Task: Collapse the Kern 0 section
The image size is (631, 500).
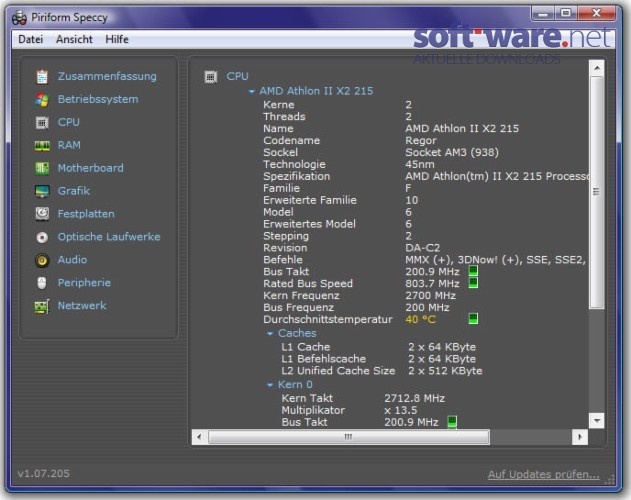Action: pyautogui.click(x=270, y=385)
